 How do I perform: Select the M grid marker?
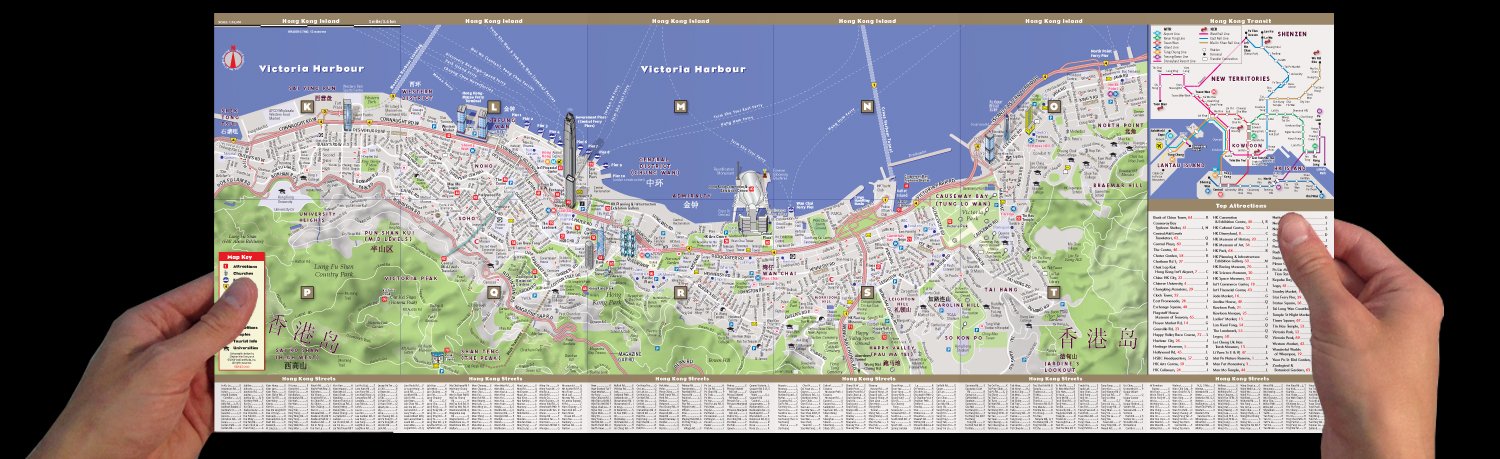pyautogui.click(x=680, y=106)
